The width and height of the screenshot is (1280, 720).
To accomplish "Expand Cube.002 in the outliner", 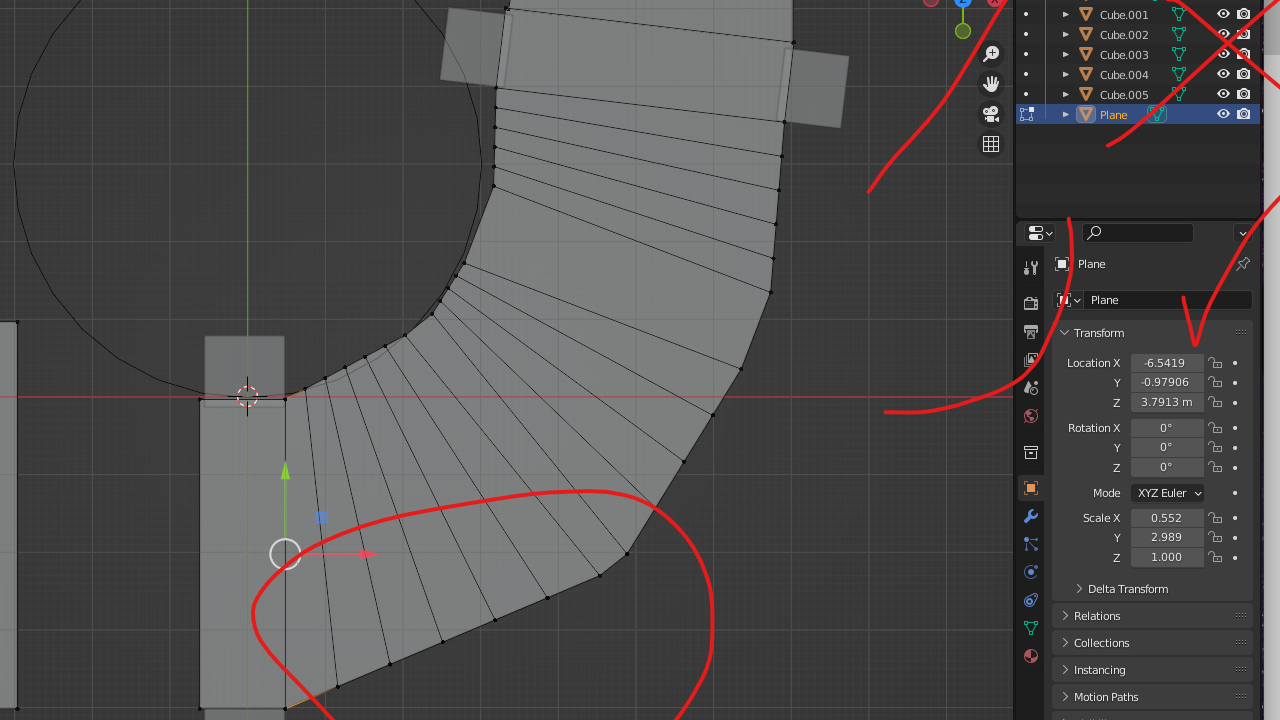I will tap(1066, 34).
